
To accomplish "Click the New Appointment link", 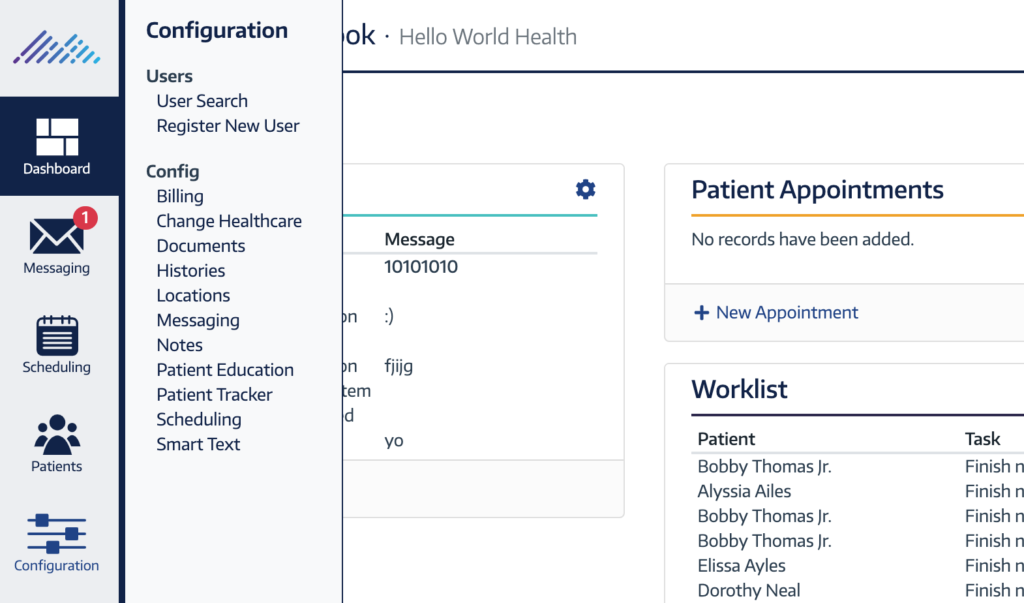I will tap(786, 313).
